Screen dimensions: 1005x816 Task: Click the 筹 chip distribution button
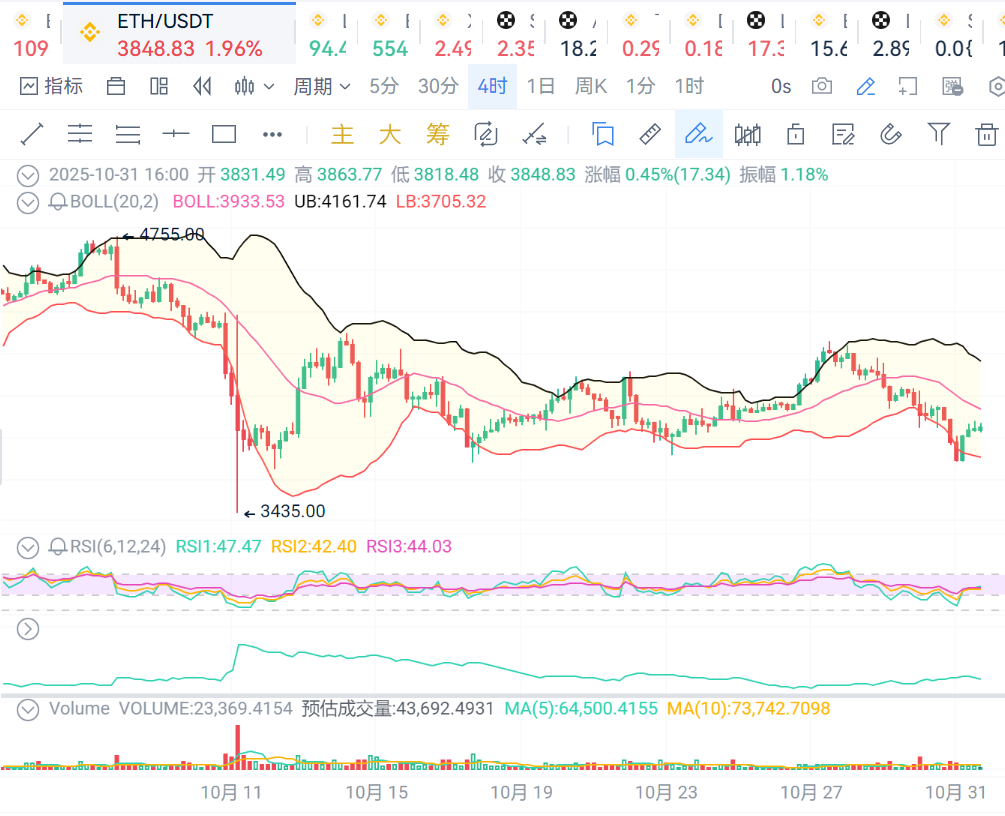point(437,134)
